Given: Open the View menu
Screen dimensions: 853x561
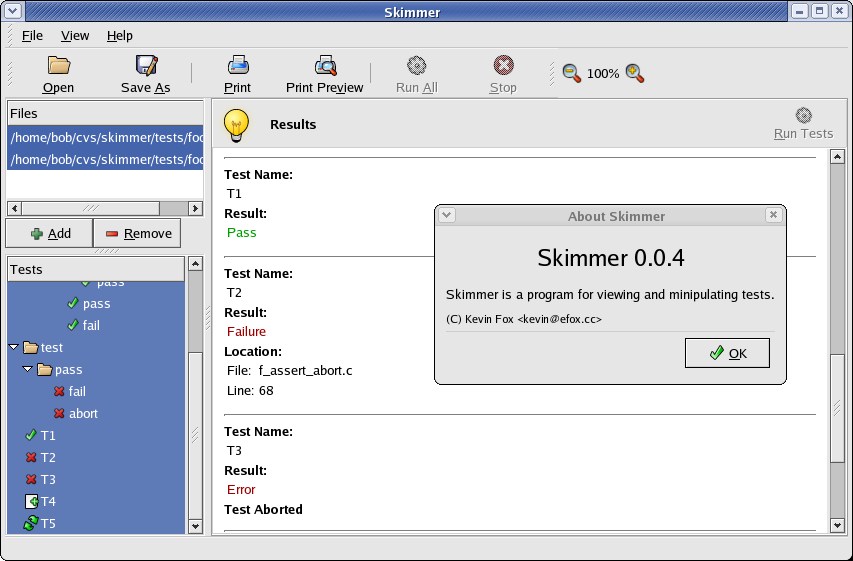Looking at the screenshot, I should [x=75, y=36].
